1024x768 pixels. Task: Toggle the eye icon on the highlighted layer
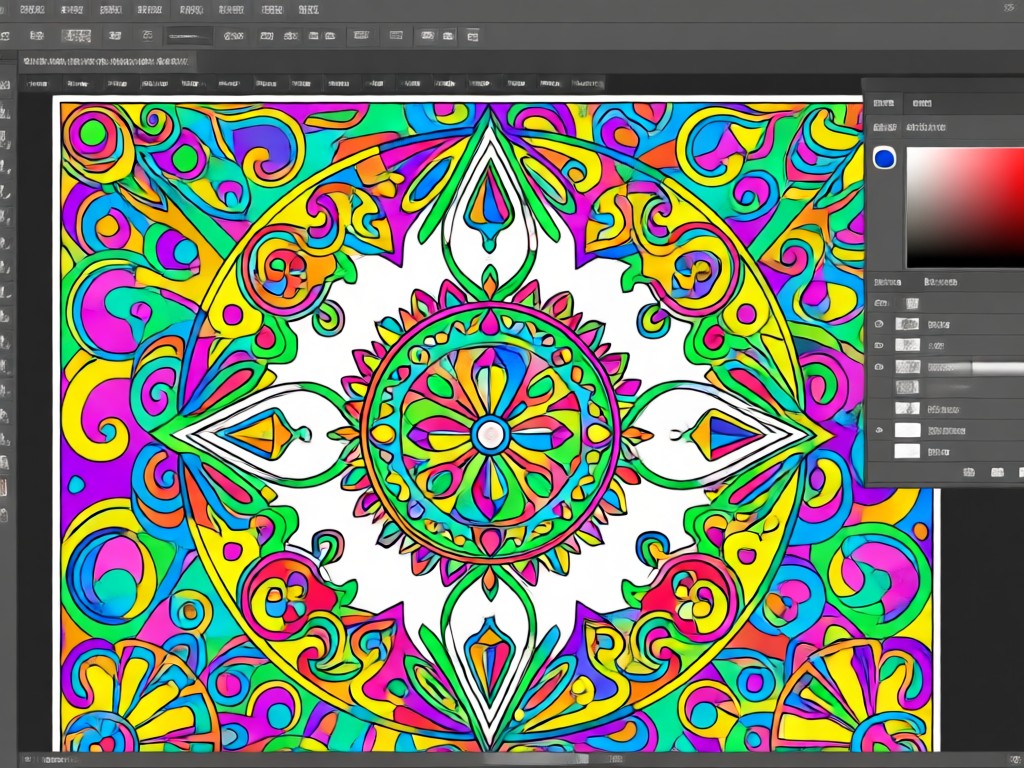click(x=879, y=367)
